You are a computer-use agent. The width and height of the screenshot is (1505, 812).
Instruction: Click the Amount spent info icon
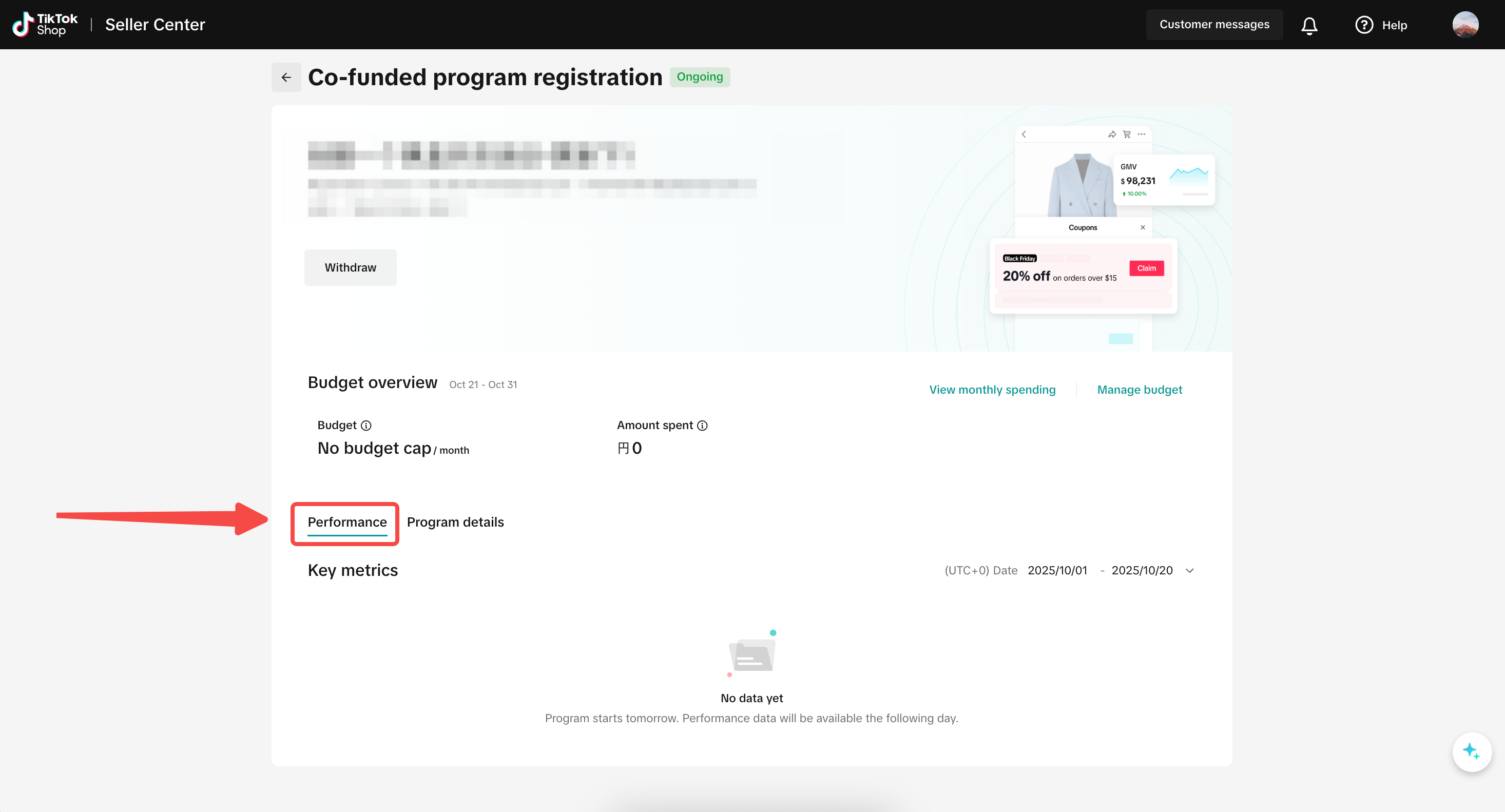(x=702, y=426)
